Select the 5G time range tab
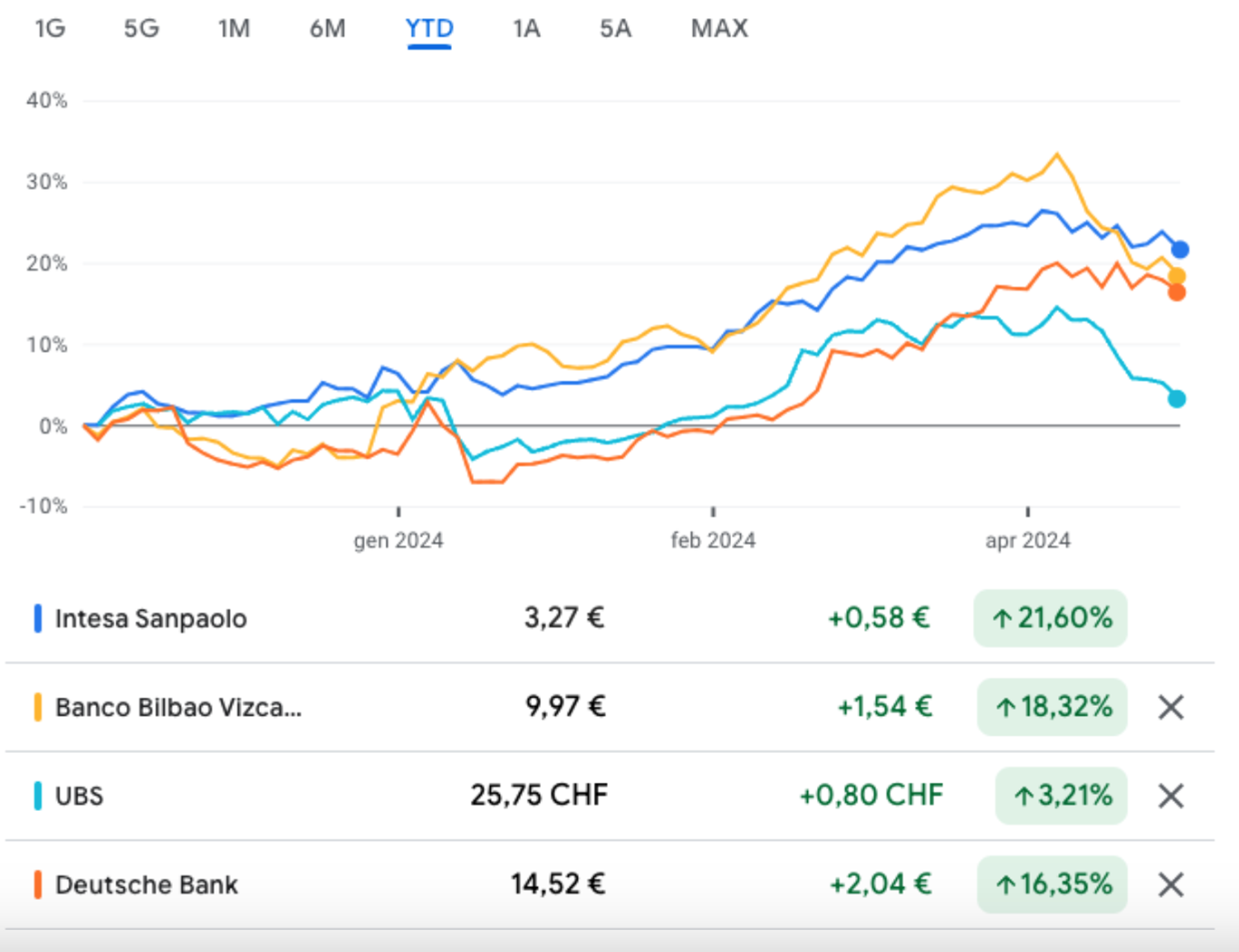Image resolution: width=1239 pixels, height=952 pixels. pyautogui.click(x=141, y=29)
